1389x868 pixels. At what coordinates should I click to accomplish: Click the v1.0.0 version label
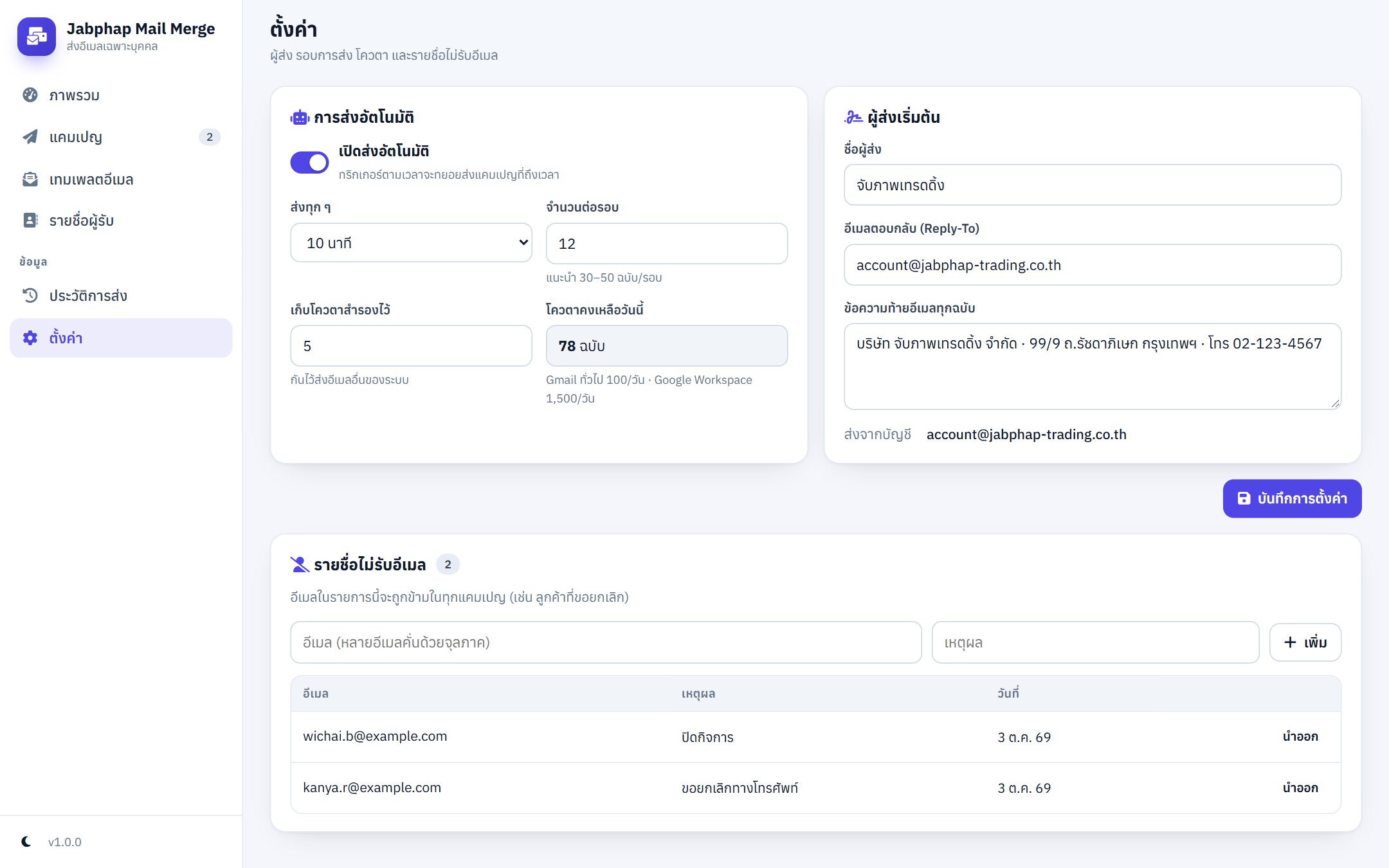(x=65, y=842)
